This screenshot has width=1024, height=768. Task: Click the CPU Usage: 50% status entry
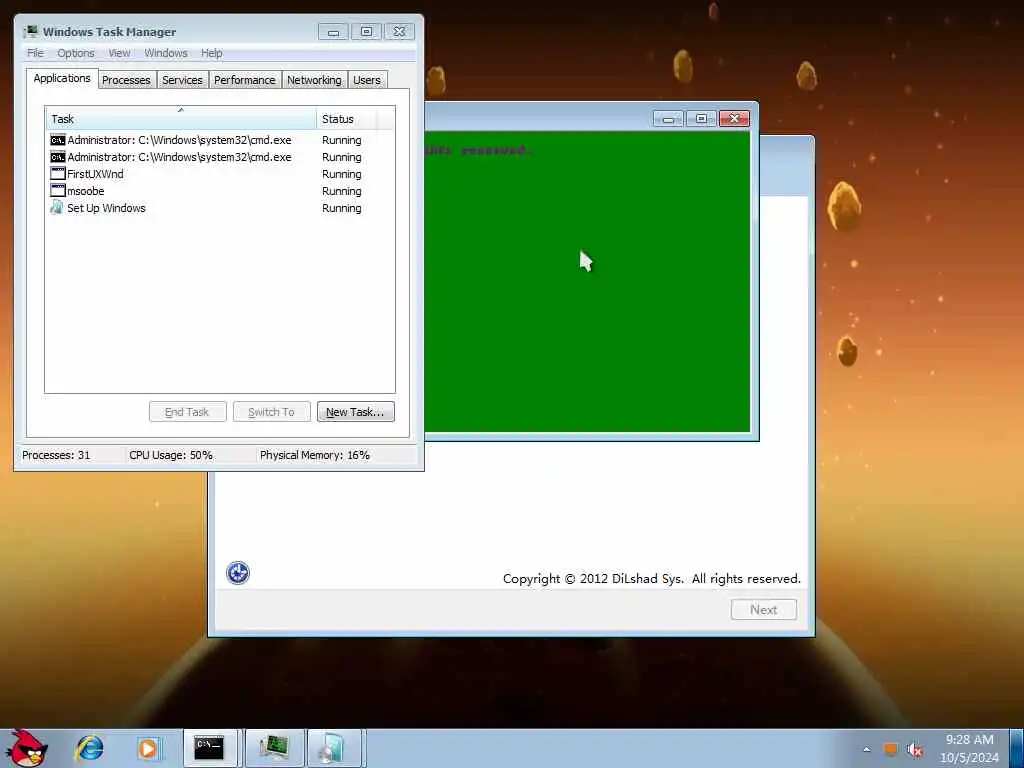pos(171,455)
